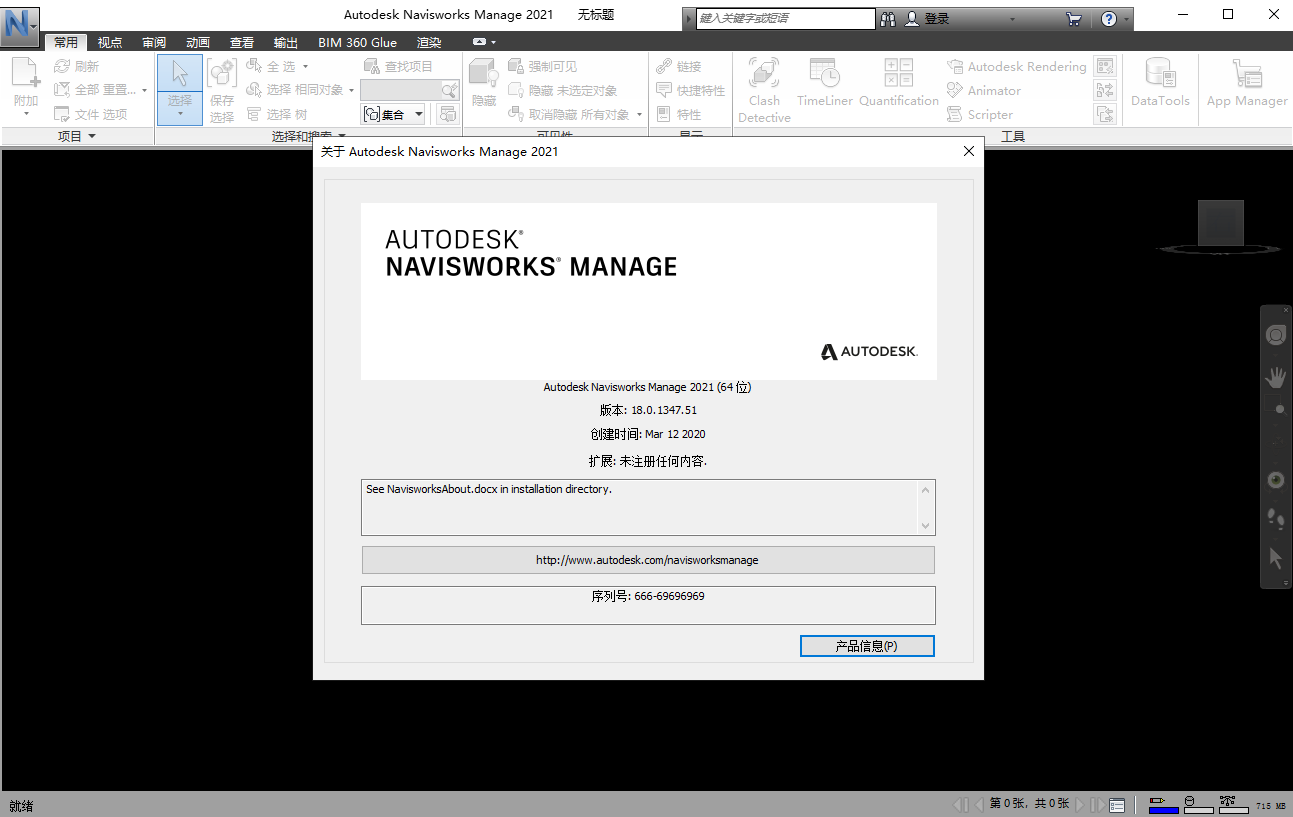This screenshot has height=817, width=1293.
Task: Switch to the Home (常用) ribbon tab
Action: [x=66, y=42]
